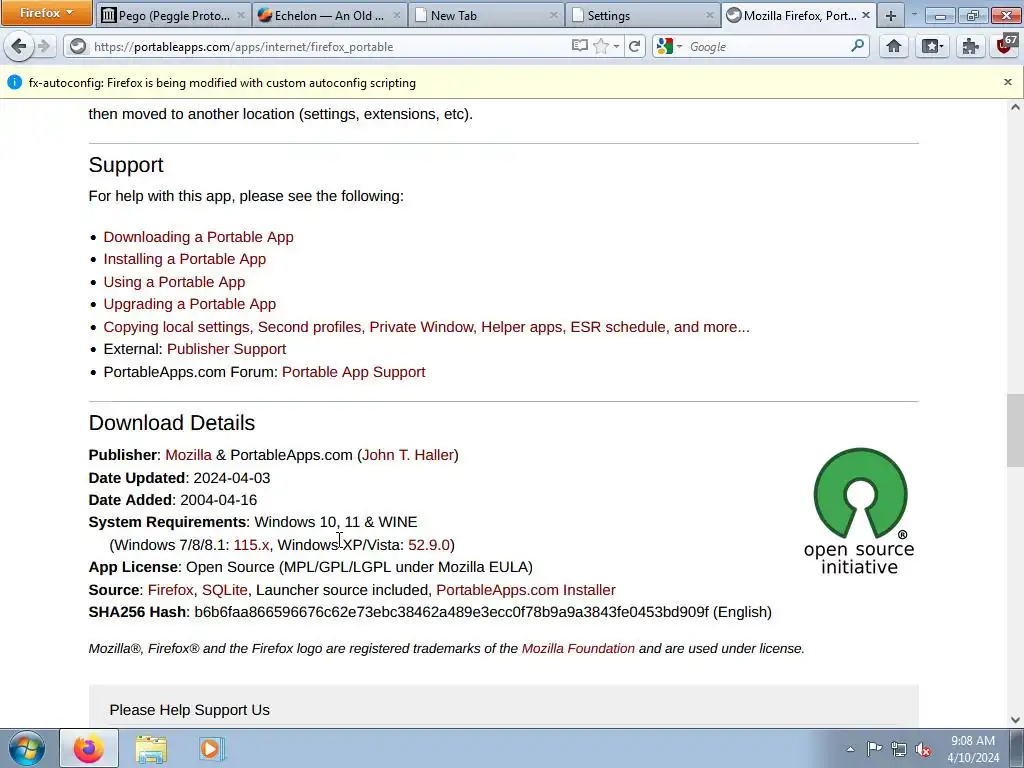Open the media player taskbar icon
This screenshot has width=1024, height=768.
click(210, 749)
